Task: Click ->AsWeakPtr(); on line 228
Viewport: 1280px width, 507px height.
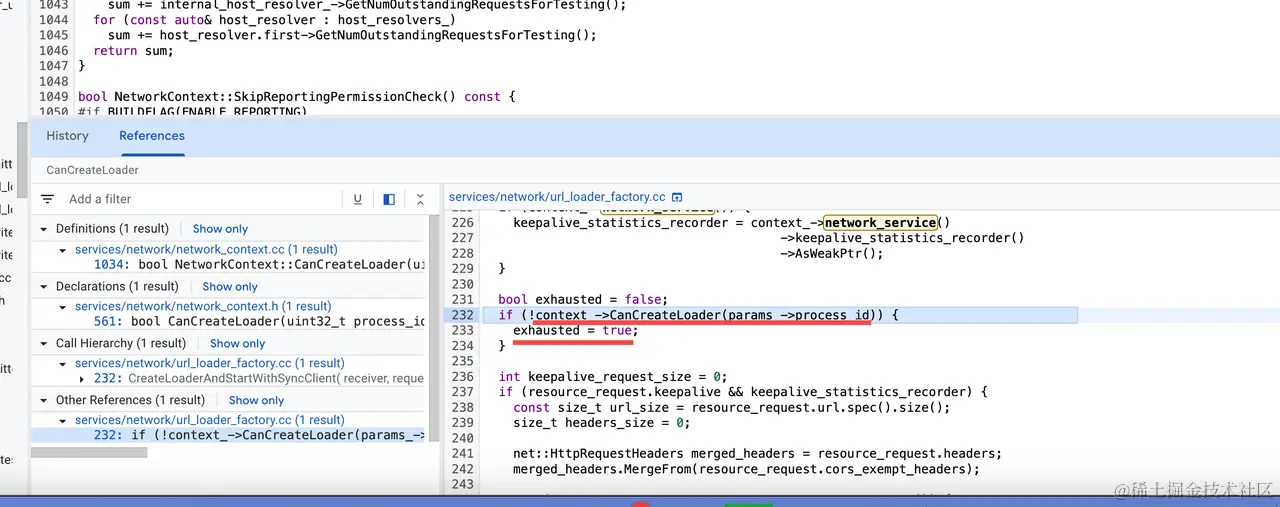Action: tap(832, 253)
